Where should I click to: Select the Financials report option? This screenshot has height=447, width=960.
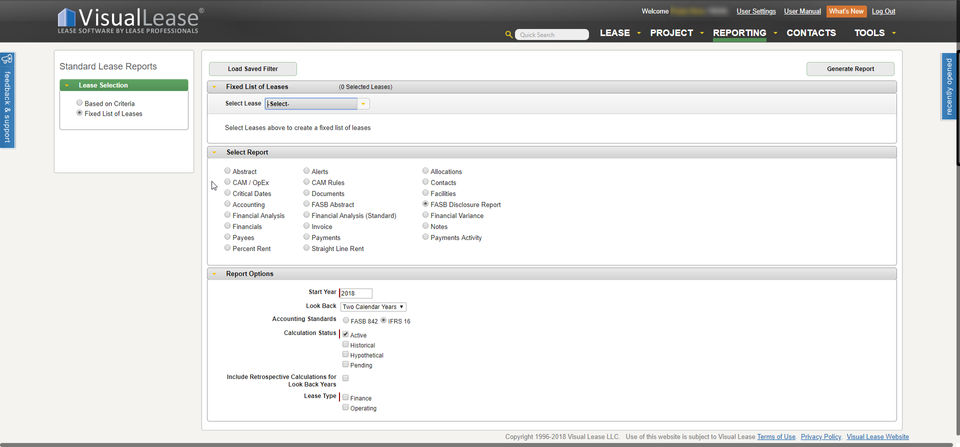(x=228, y=227)
